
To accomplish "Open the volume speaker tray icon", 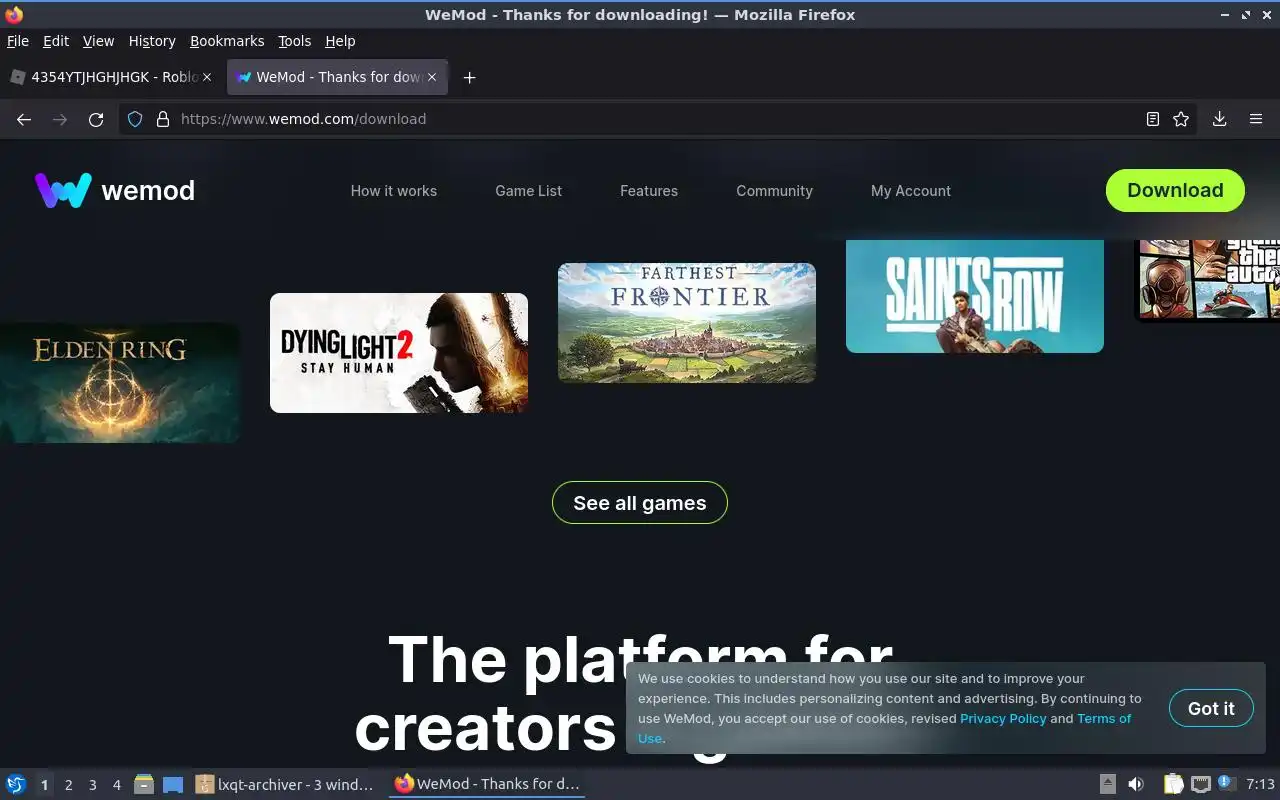I will tap(1136, 784).
